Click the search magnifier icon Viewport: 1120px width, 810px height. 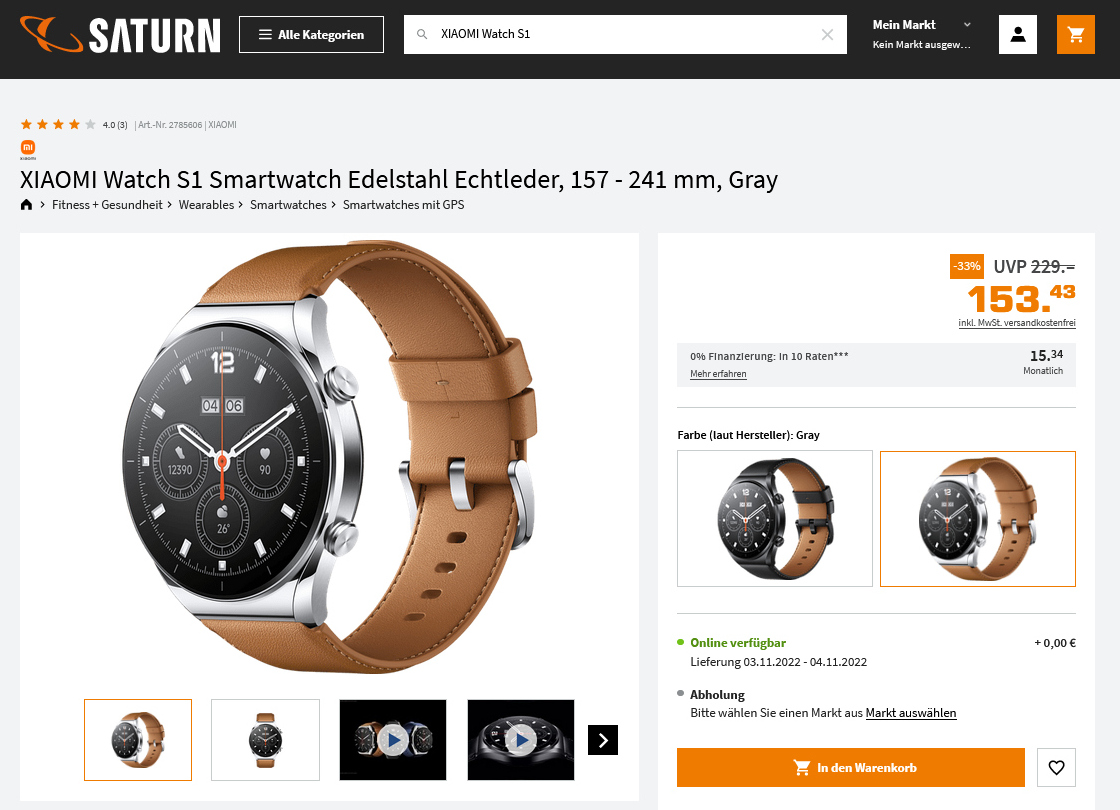(422, 34)
